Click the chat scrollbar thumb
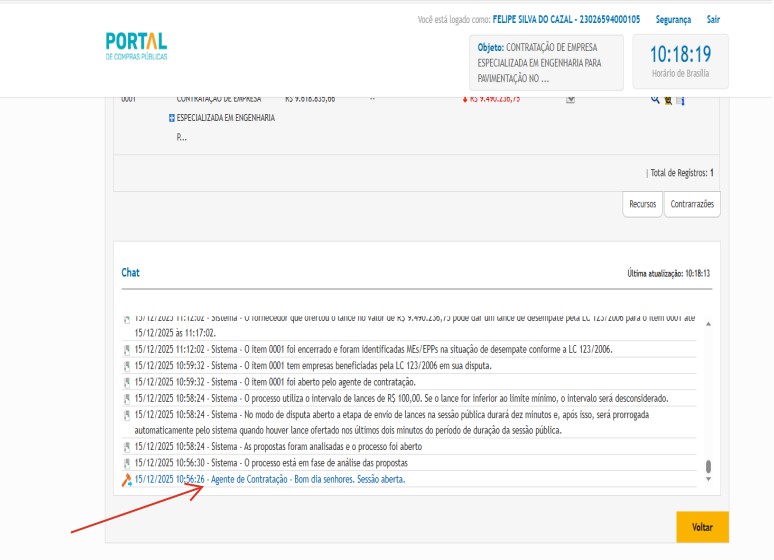 tap(709, 466)
